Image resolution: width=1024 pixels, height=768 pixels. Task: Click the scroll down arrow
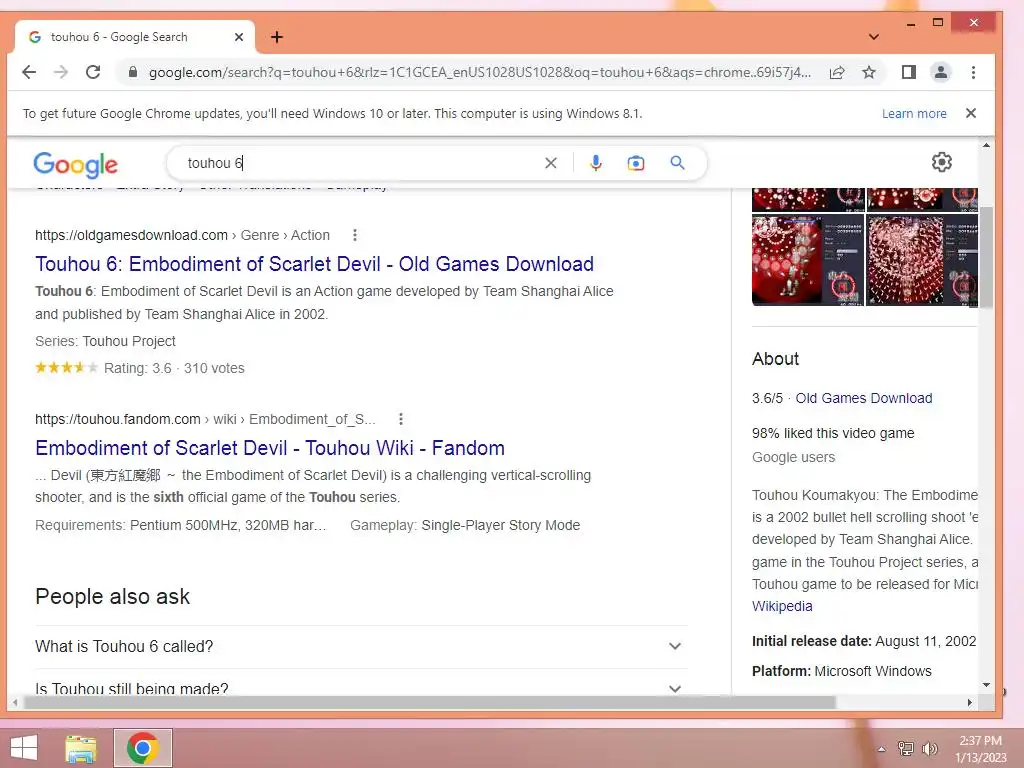(x=986, y=685)
